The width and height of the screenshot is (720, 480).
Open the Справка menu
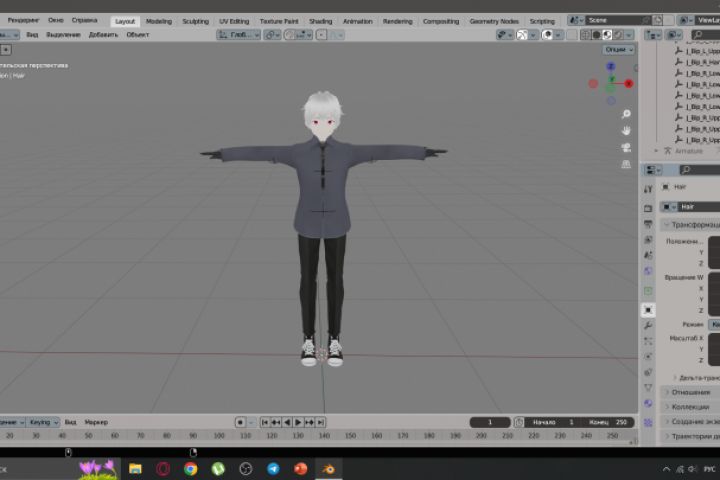(84, 20)
